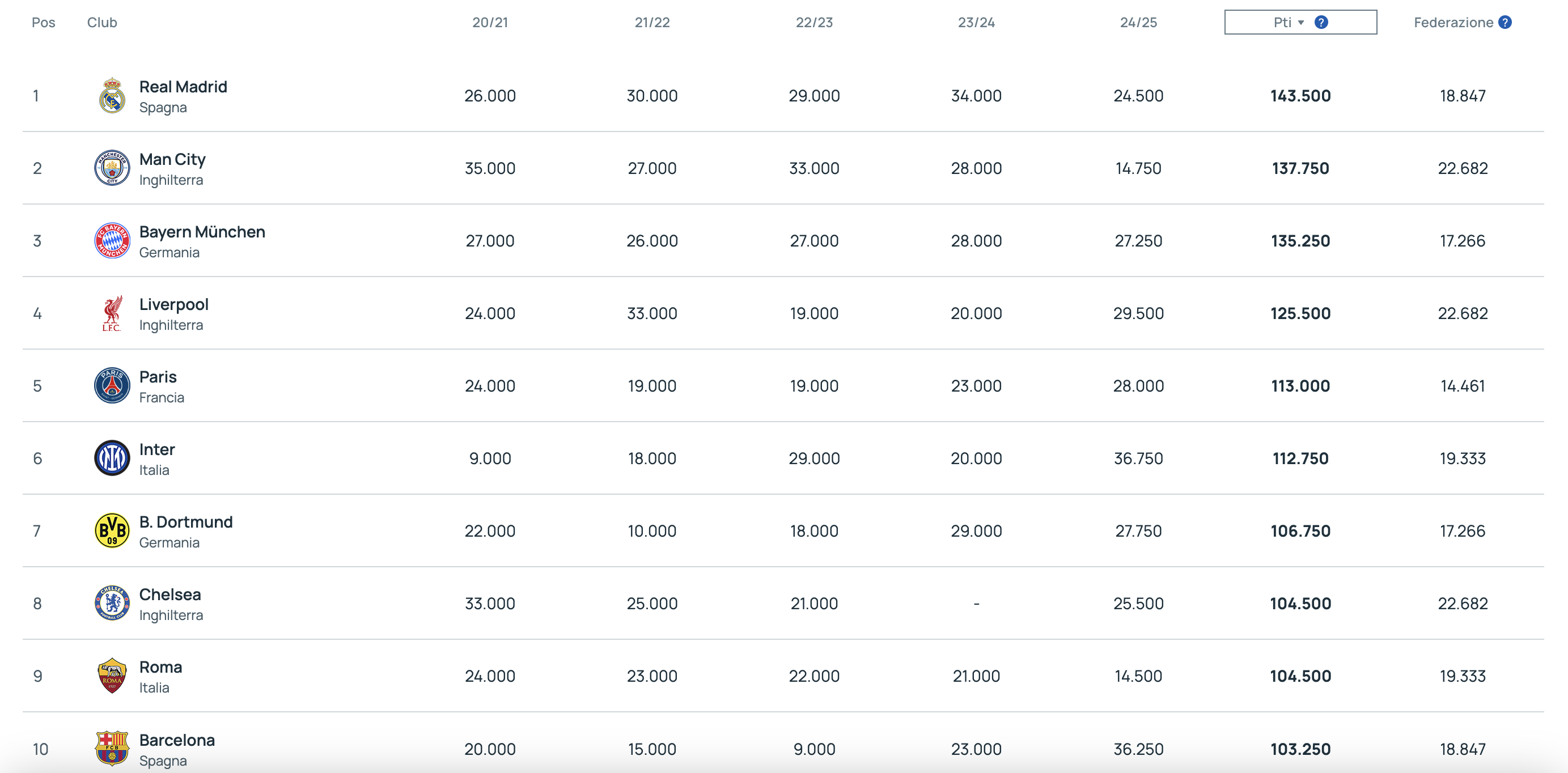Image resolution: width=1568 pixels, height=773 pixels.
Task: Open Bayern München via its logo
Action: [112, 240]
